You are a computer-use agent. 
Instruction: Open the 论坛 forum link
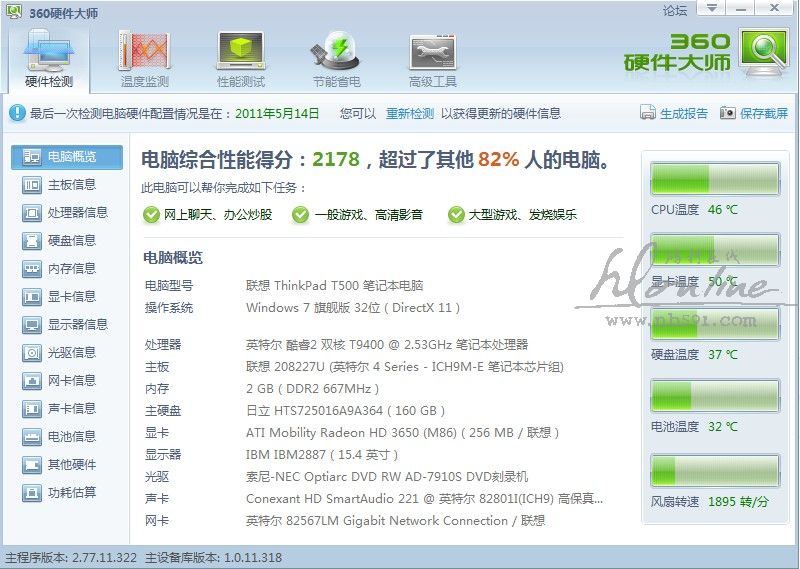click(674, 10)
